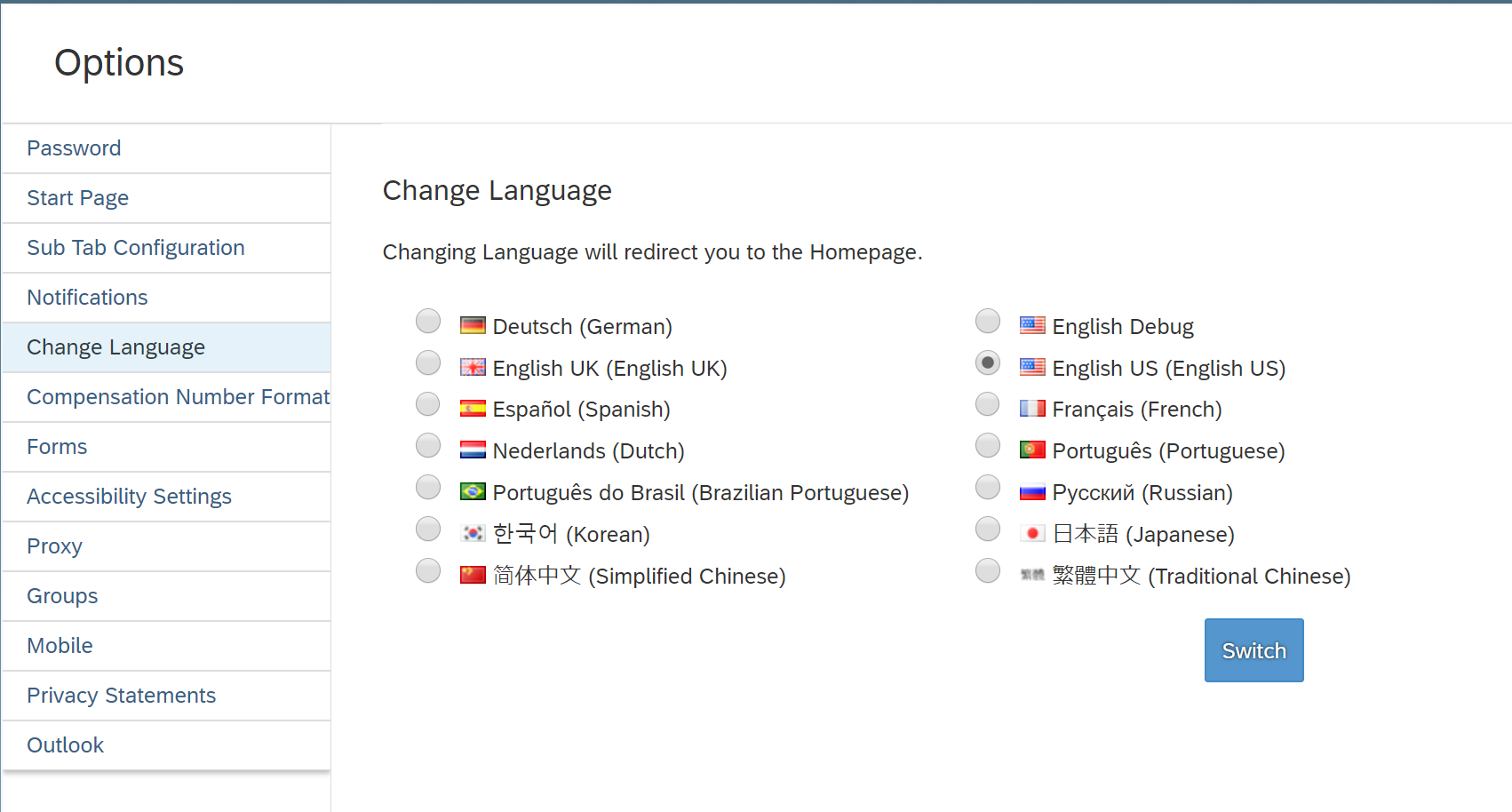Click the Dutch flag icon
Viewport: 1512px width, 812px height.
473,450
